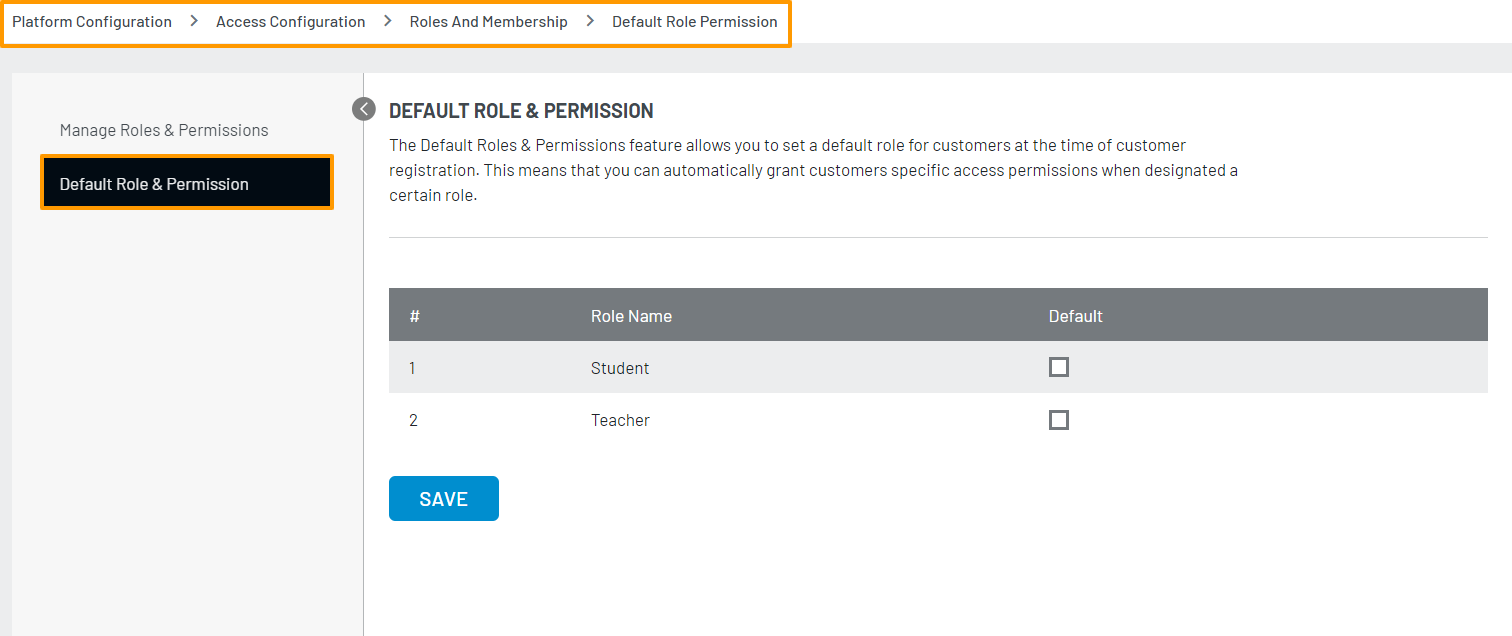The image size is (1512, 636).
Task: Click the Teacher role name
Action: point(620,420)
